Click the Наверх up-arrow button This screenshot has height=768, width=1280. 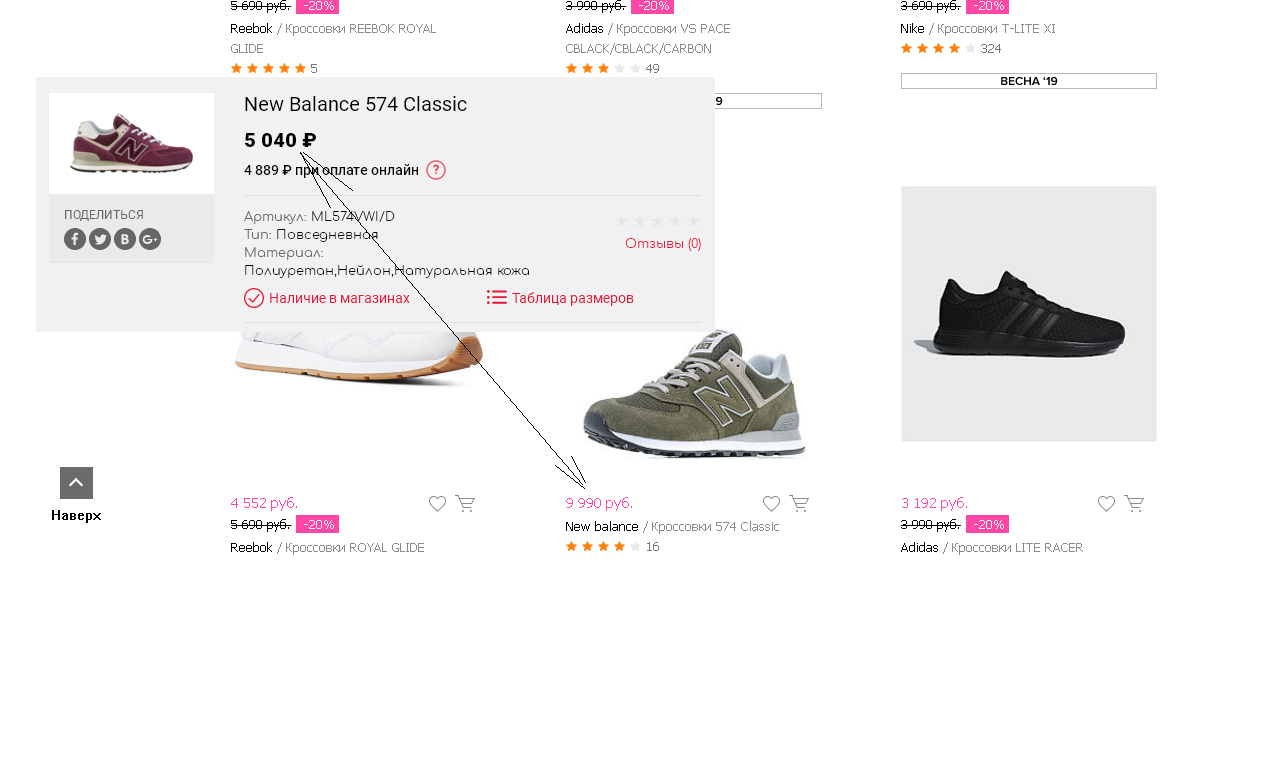click(x=76, y=483)
